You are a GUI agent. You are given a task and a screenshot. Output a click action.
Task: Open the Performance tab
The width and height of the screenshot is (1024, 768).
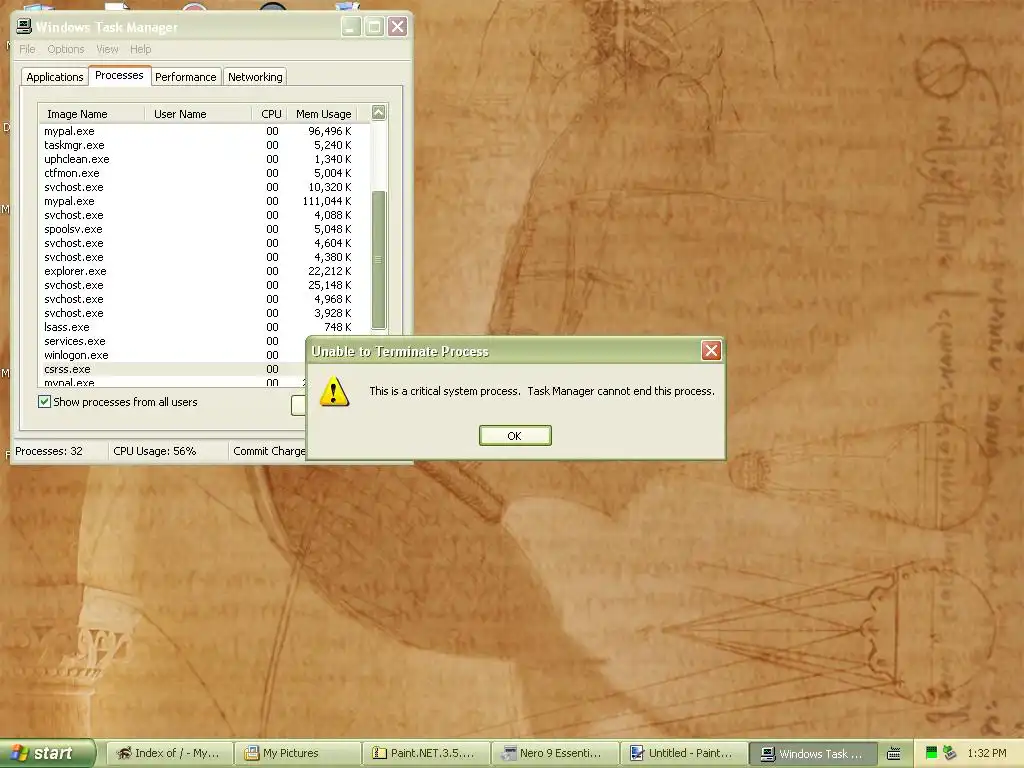pyautogui.click(x=185, y=77)
